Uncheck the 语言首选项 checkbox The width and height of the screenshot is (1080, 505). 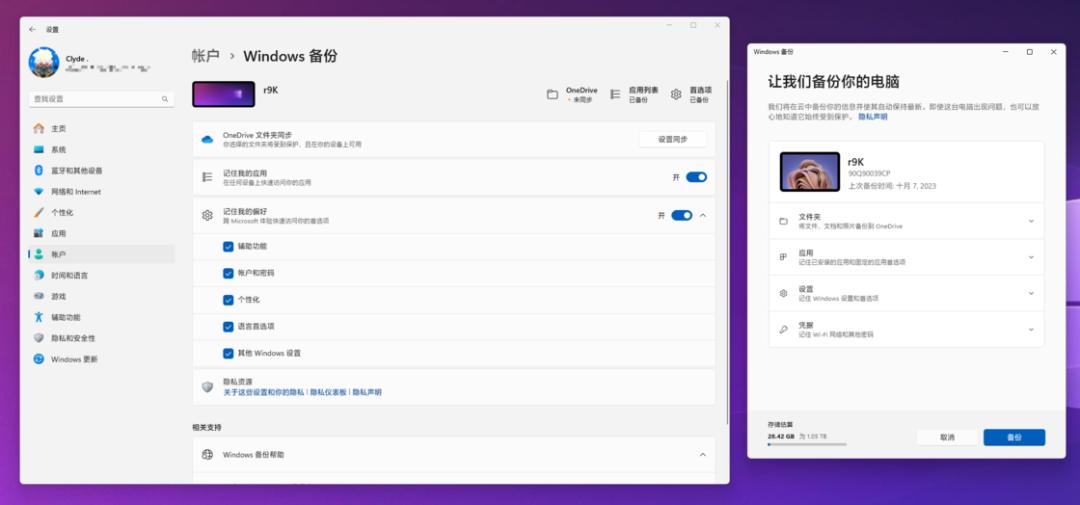point(228,327)
